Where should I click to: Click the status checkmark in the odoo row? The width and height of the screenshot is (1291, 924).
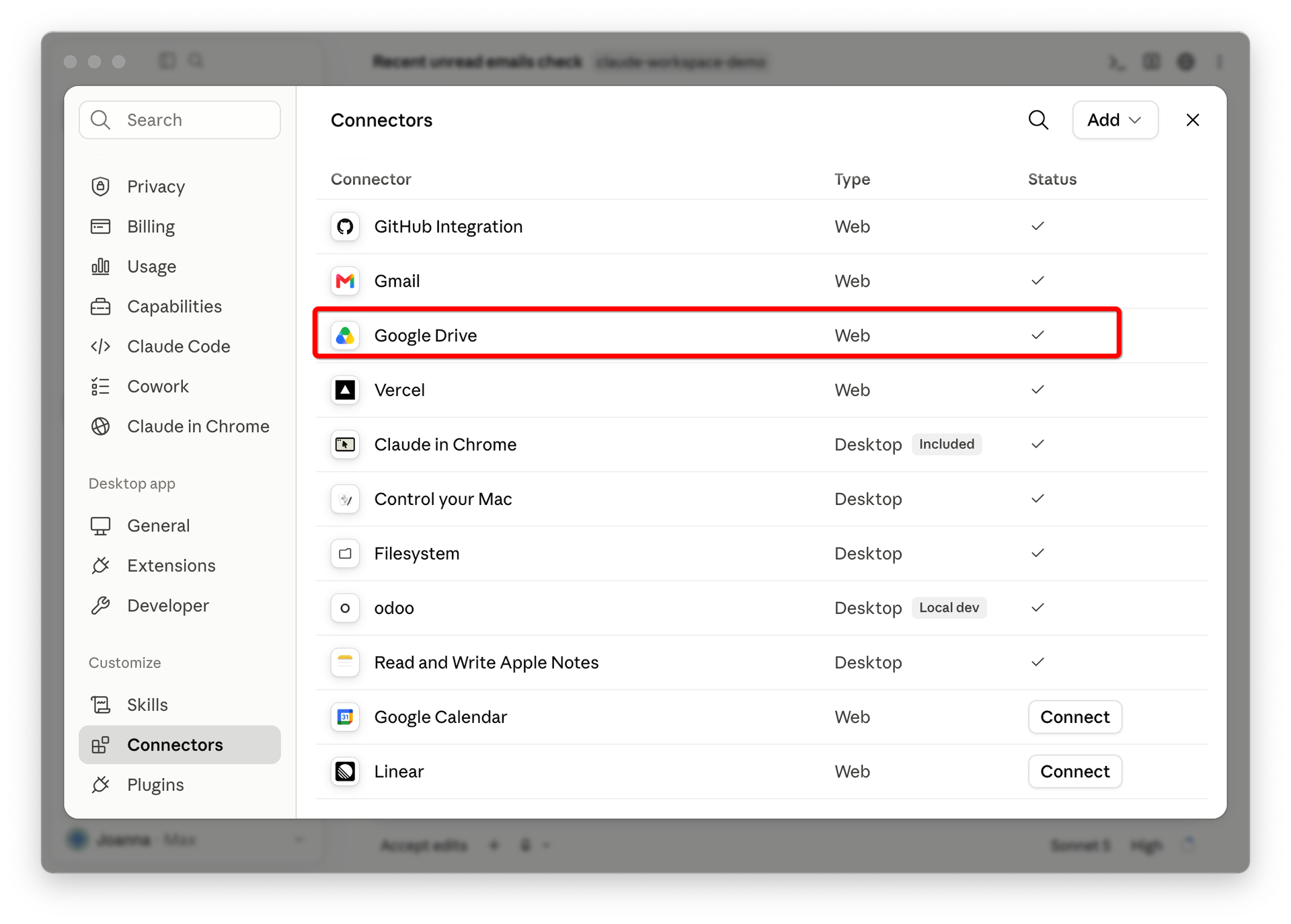point(1038,607)
